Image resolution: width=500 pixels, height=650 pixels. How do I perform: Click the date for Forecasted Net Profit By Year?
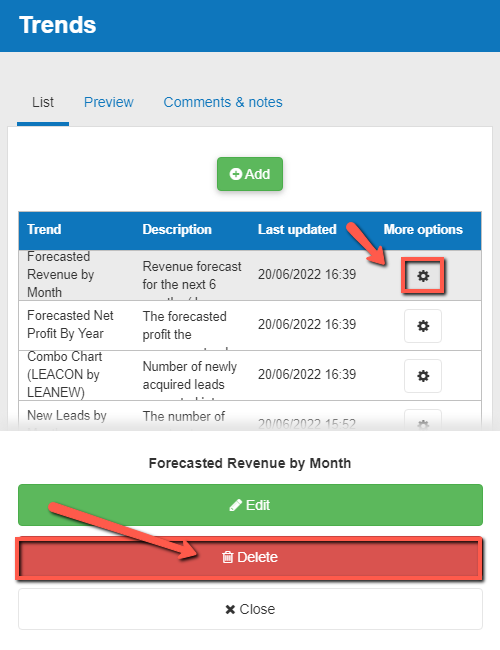tap(307, 324)
